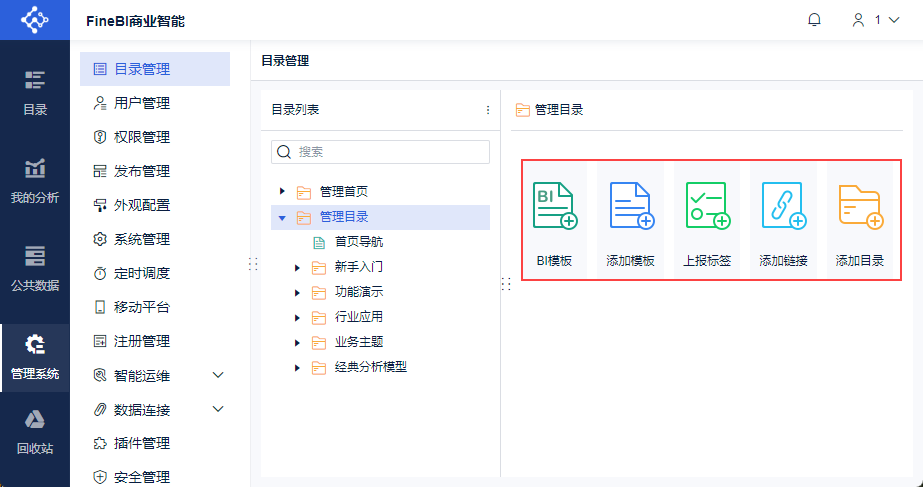Click the BI模板 add icon
This screenshot has height=487, width=923.
tap(554, 207)
